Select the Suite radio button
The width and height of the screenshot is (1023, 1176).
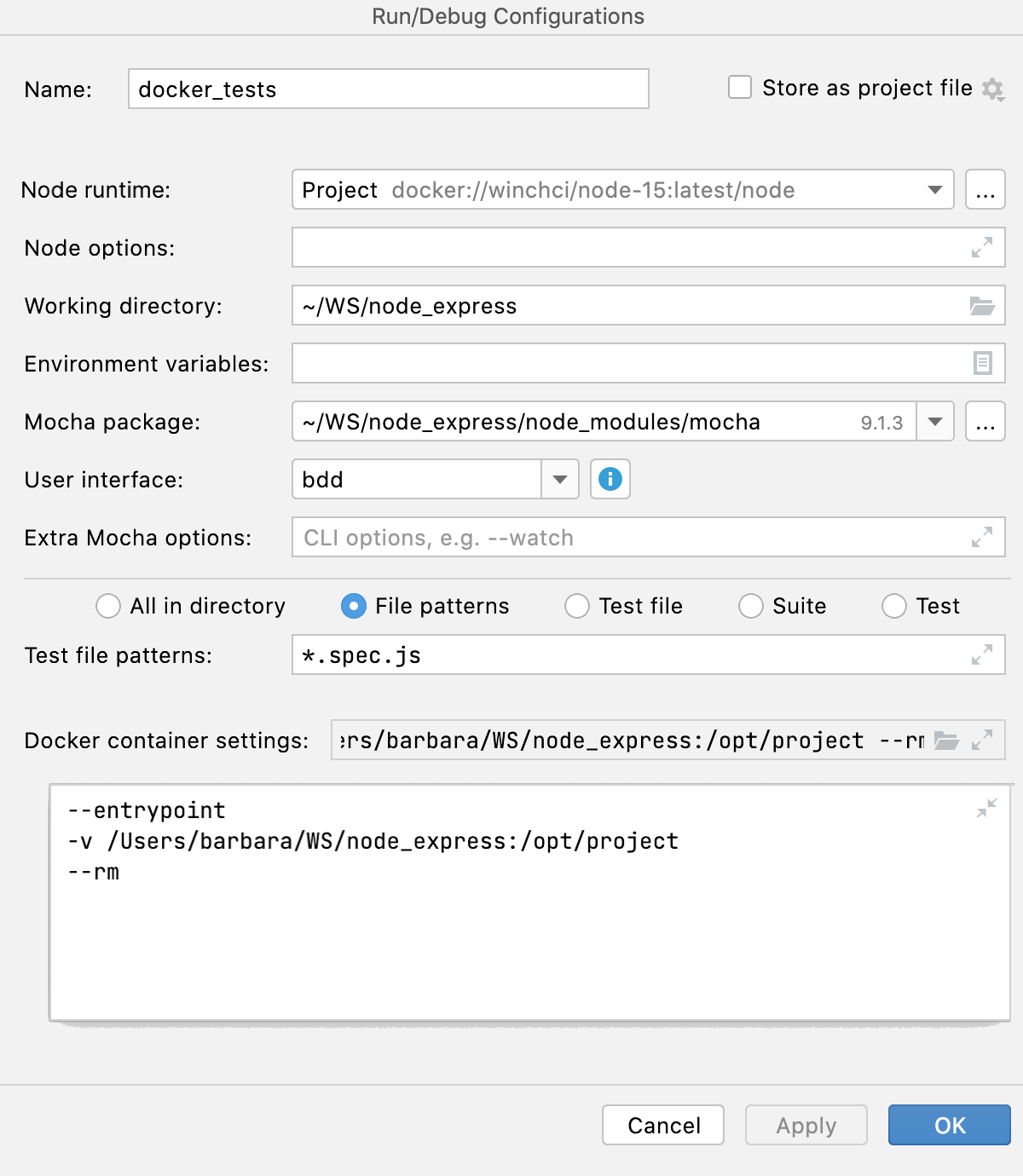tap(751, 606)
